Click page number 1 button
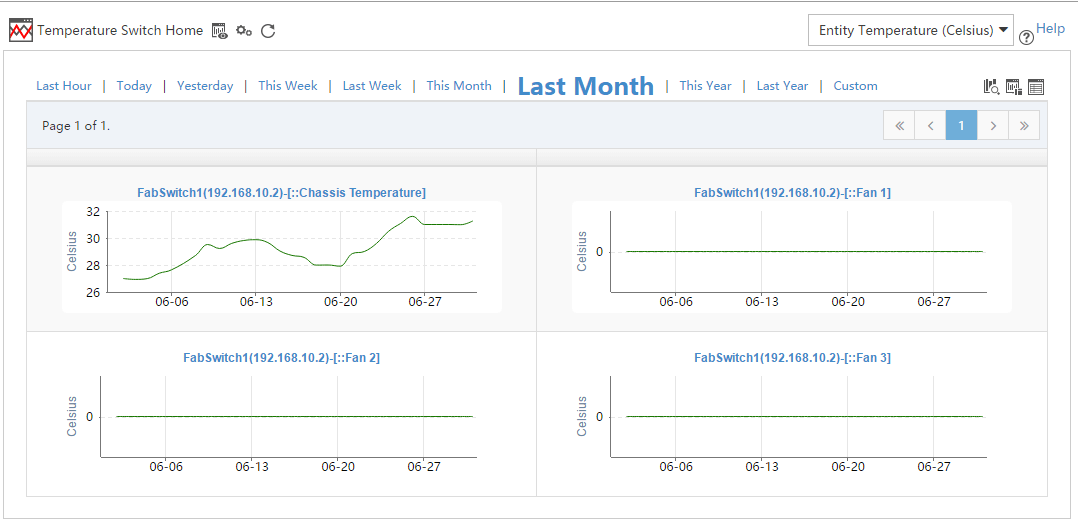1078x524 pixels. coord(961,125)
